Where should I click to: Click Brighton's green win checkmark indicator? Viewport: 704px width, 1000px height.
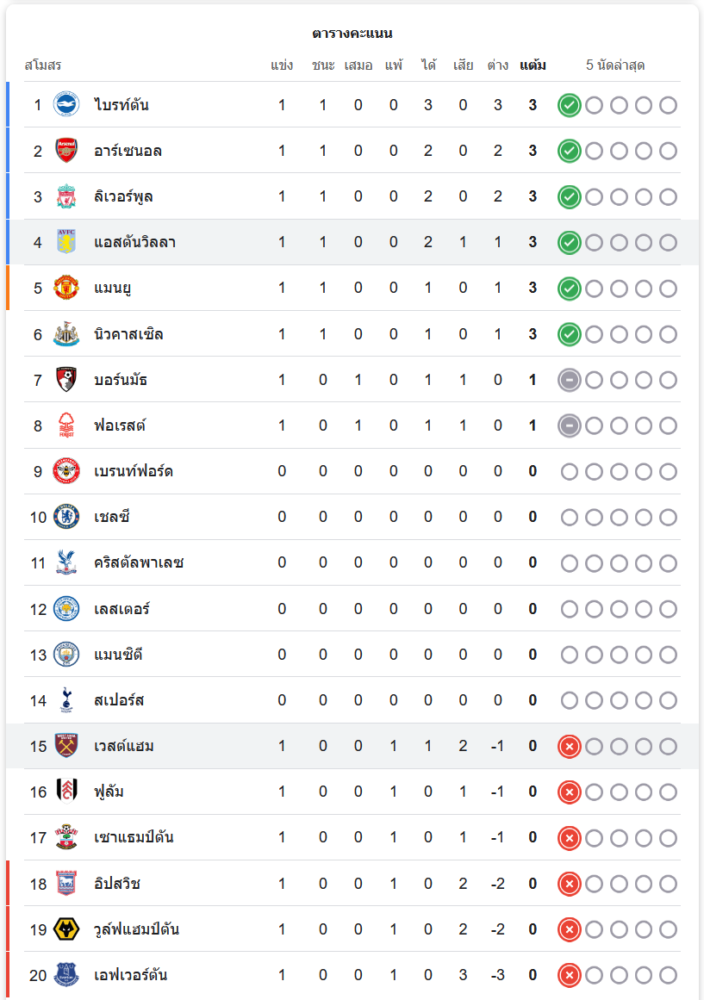tap(569, 105)
